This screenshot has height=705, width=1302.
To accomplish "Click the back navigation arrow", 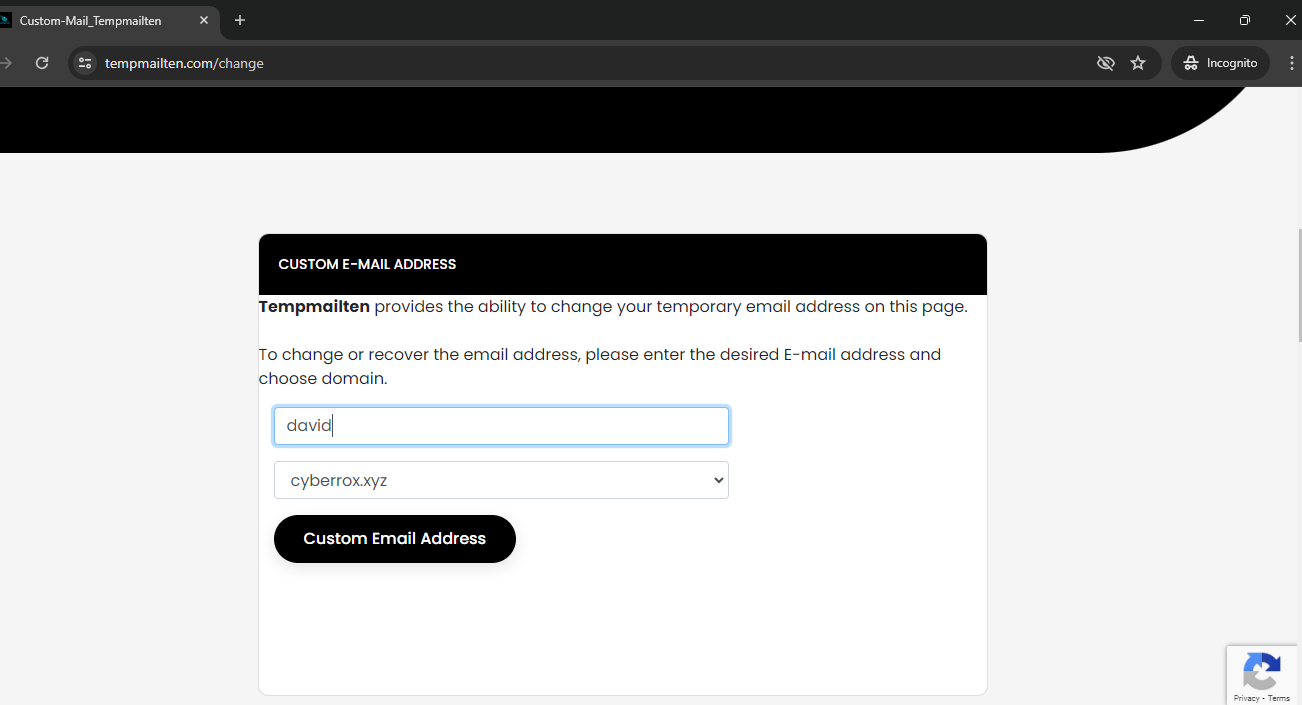I will pos(8,62).
